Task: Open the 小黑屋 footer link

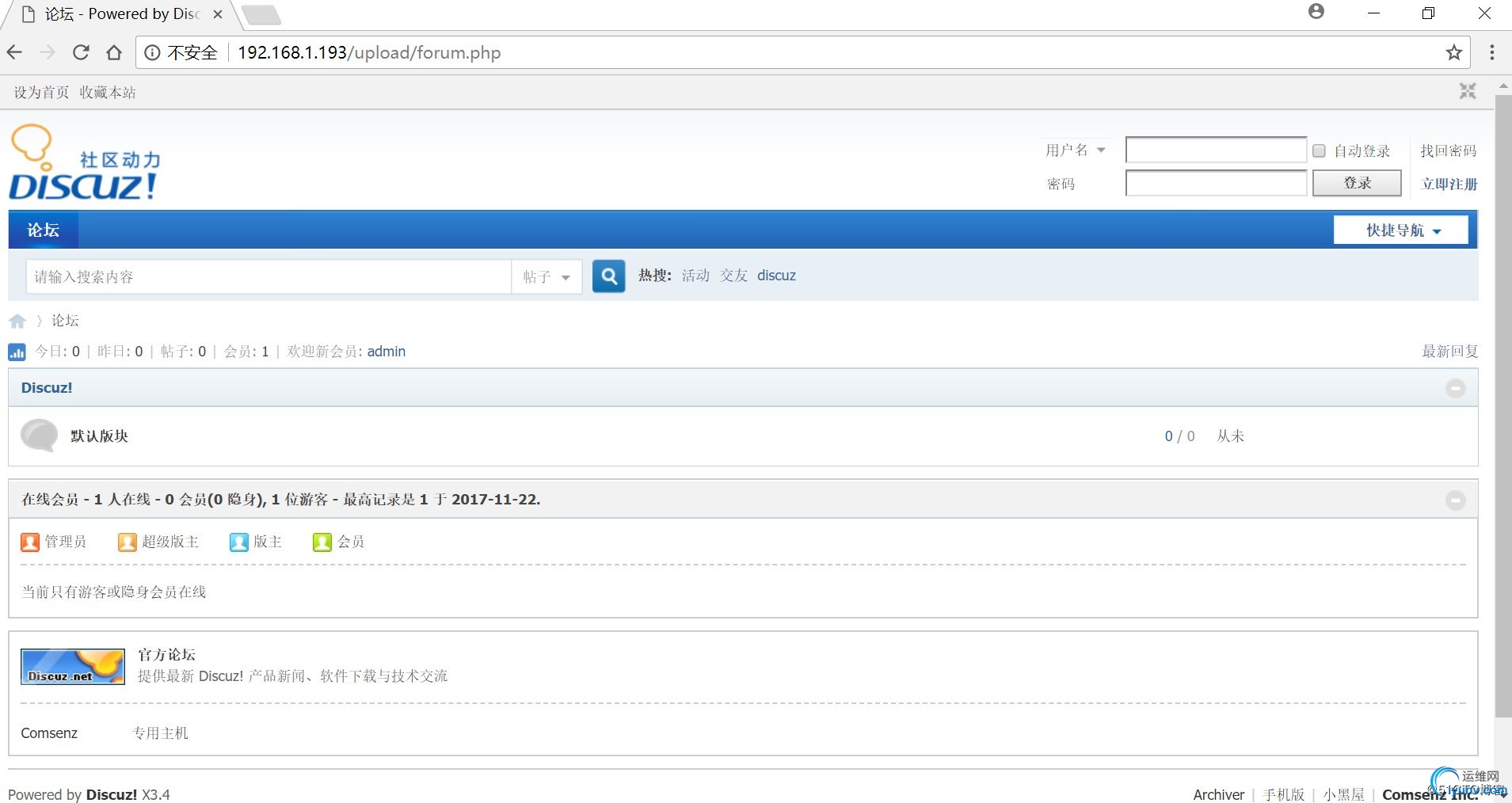Action: 1344,794
